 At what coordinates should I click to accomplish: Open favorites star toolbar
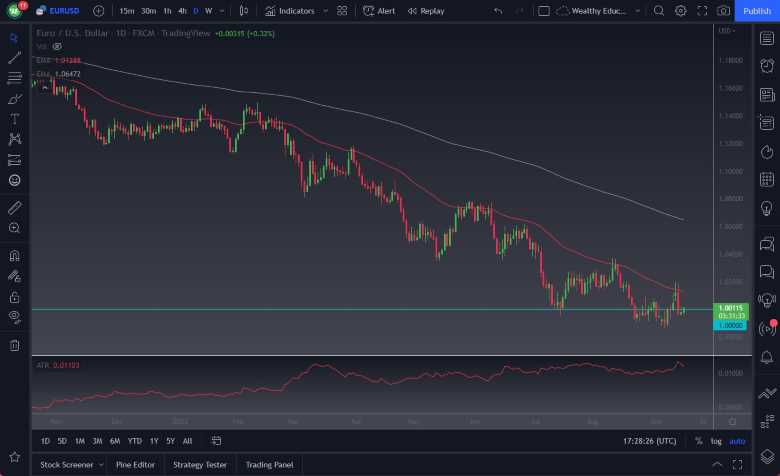coord(14,457)
